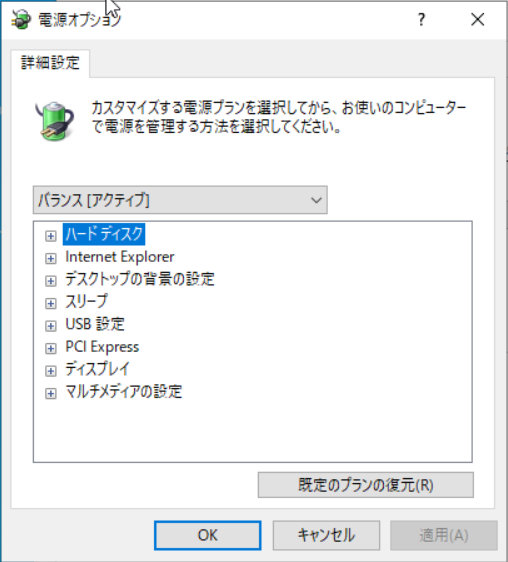Expand the スリープ plus icon

(51, 304)
